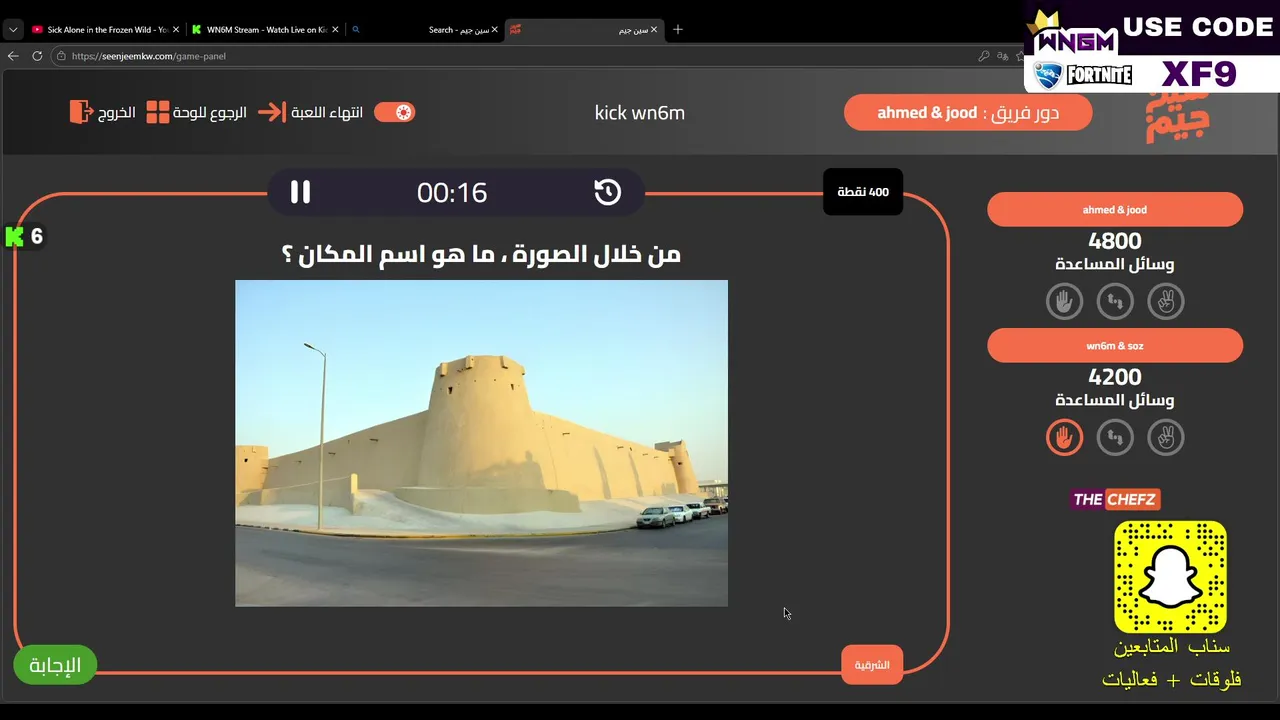This screenshot has height=720, width=1280.
Task: Use ahmed & jood middle lifeline icon
Action: [x=1115, y=301]
